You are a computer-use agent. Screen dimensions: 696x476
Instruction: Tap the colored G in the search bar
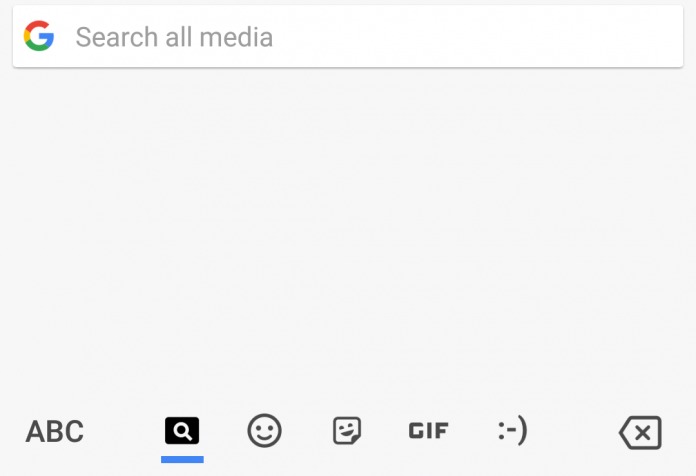[x=39, y=38]
